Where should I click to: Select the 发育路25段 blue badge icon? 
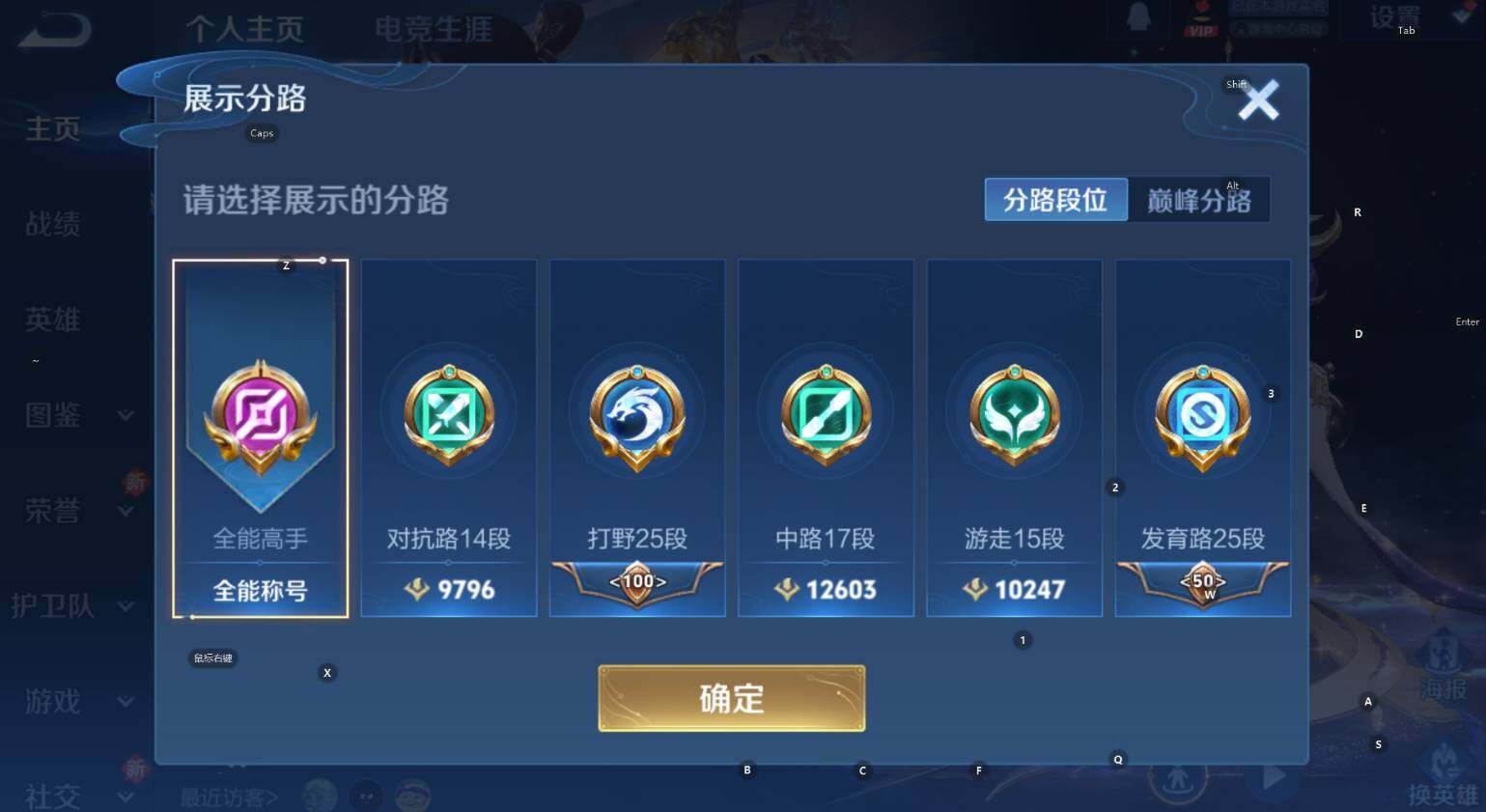[1203, 417]
